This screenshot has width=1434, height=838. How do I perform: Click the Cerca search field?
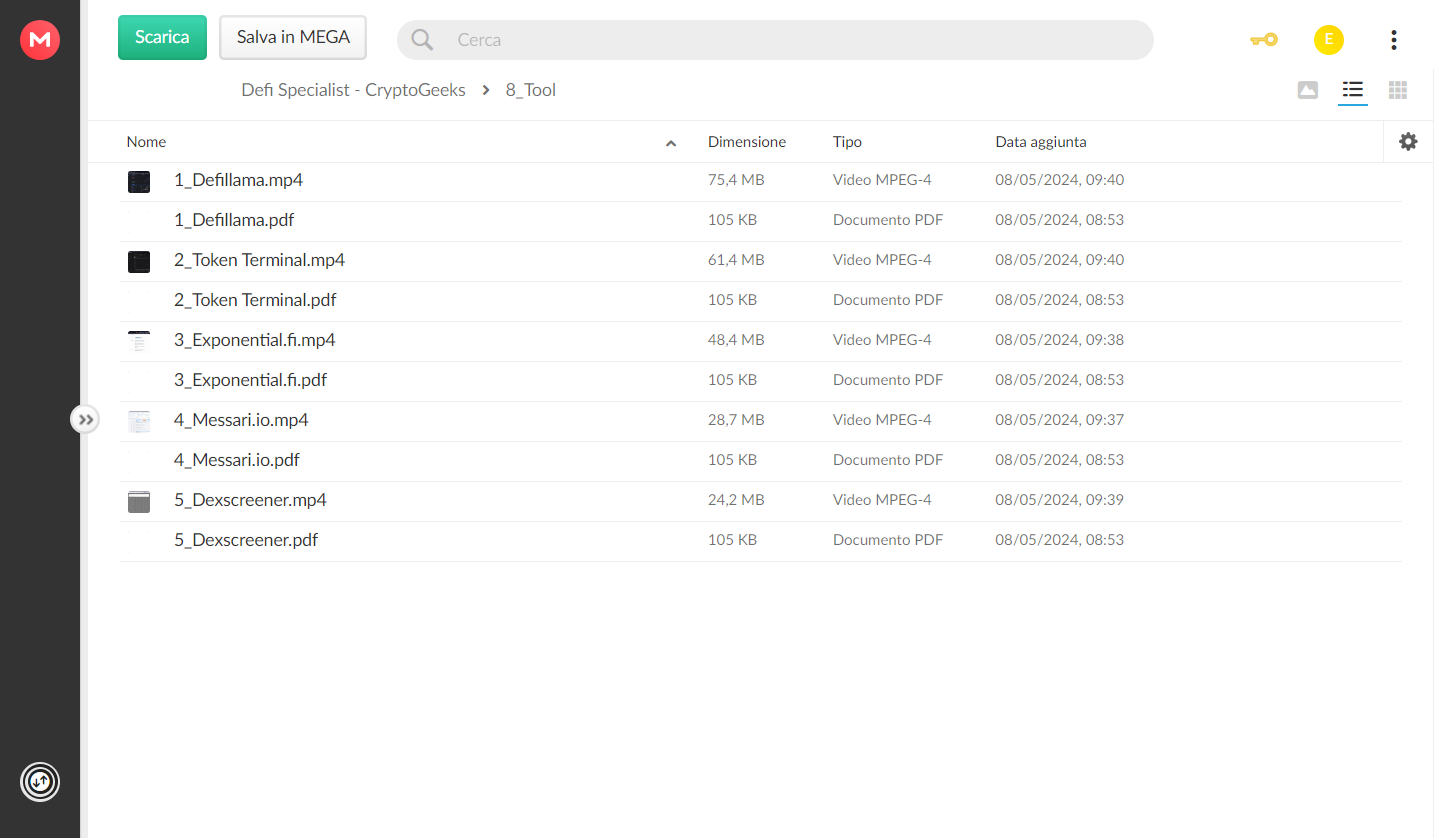coord(775,40)
